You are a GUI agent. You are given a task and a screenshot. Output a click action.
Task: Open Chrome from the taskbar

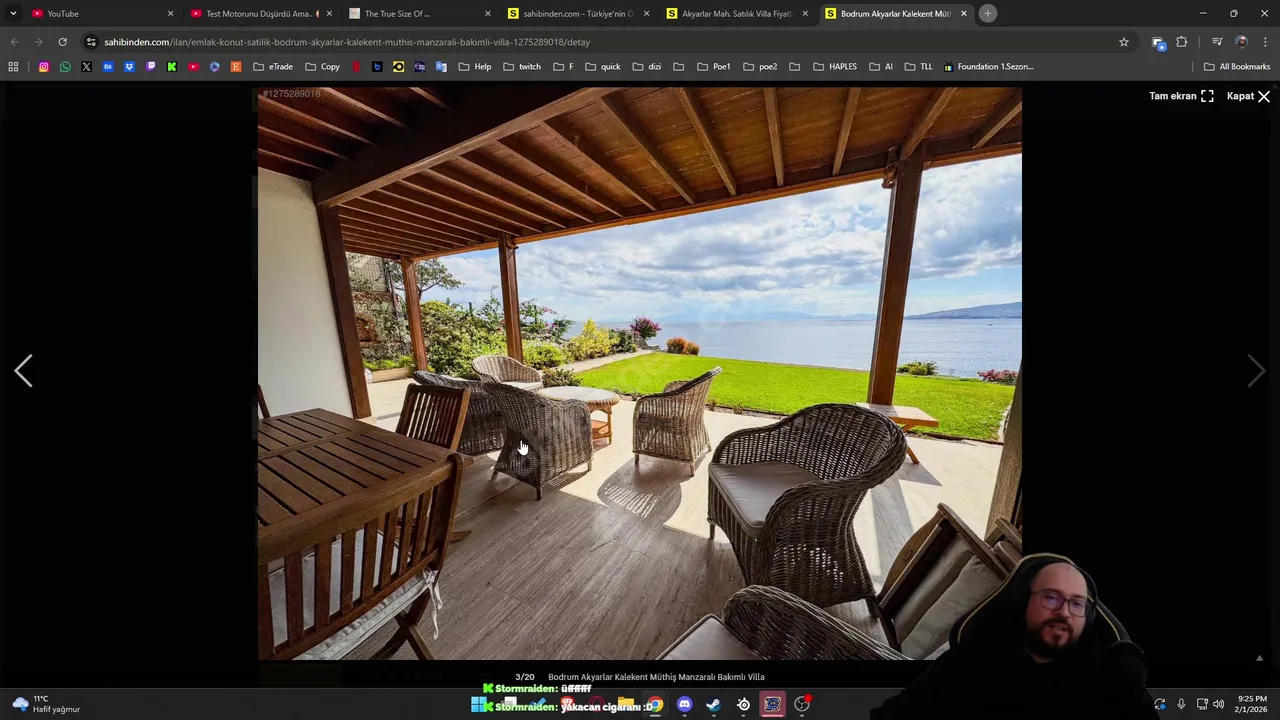(655, 704)
